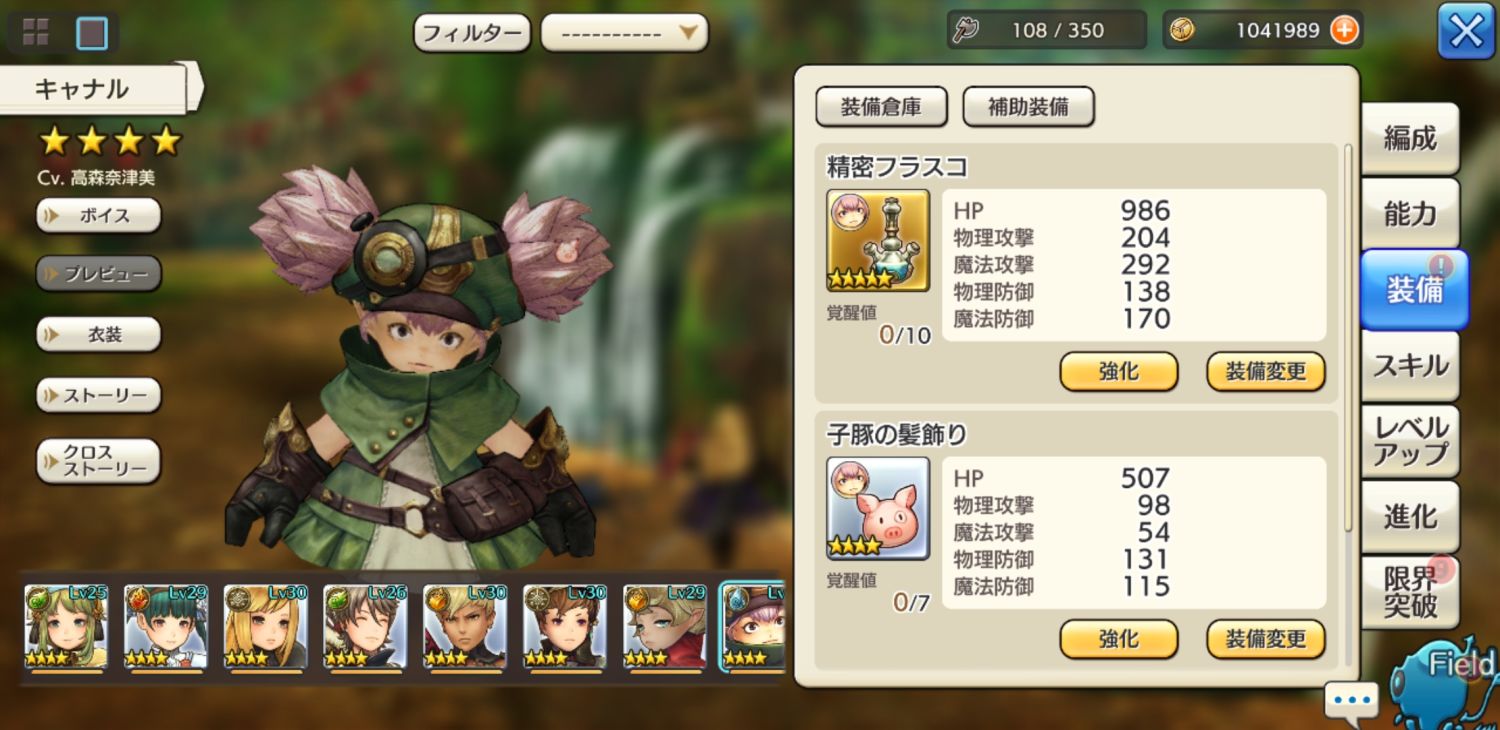Screen dimensions: 1500x730
Task: Click the axe inventory count icon
Action: click(x=966, y=30)
